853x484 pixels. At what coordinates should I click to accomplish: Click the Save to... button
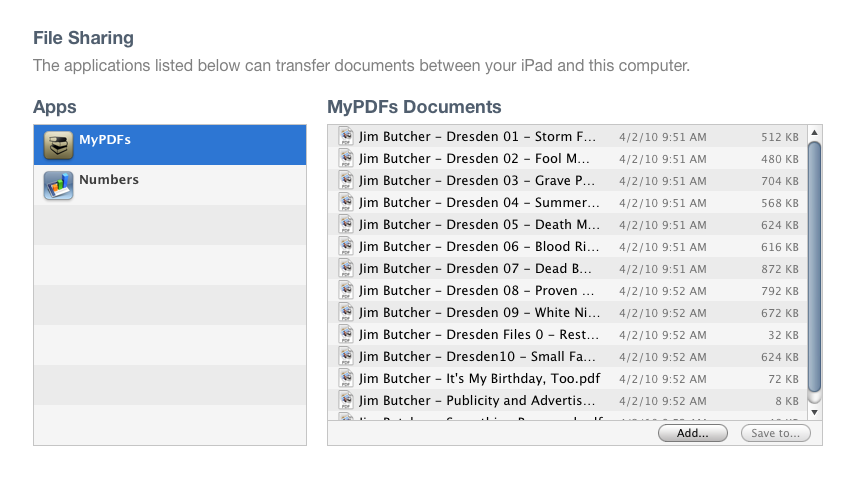tap(776, 433)
